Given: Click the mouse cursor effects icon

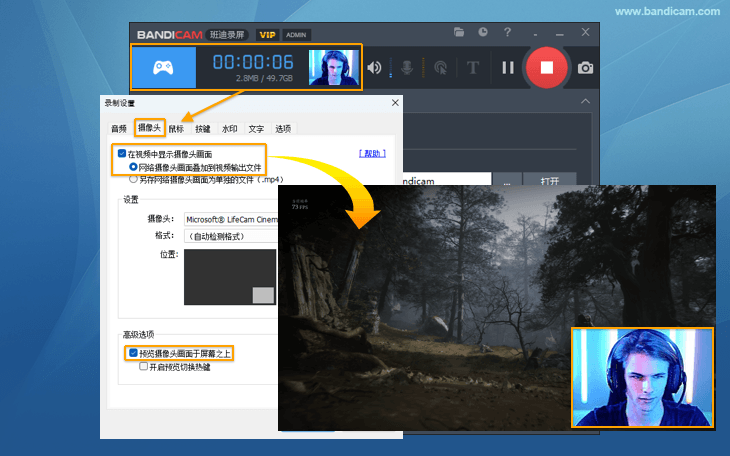Looking at the screenshot, I should tap(440, 68).
